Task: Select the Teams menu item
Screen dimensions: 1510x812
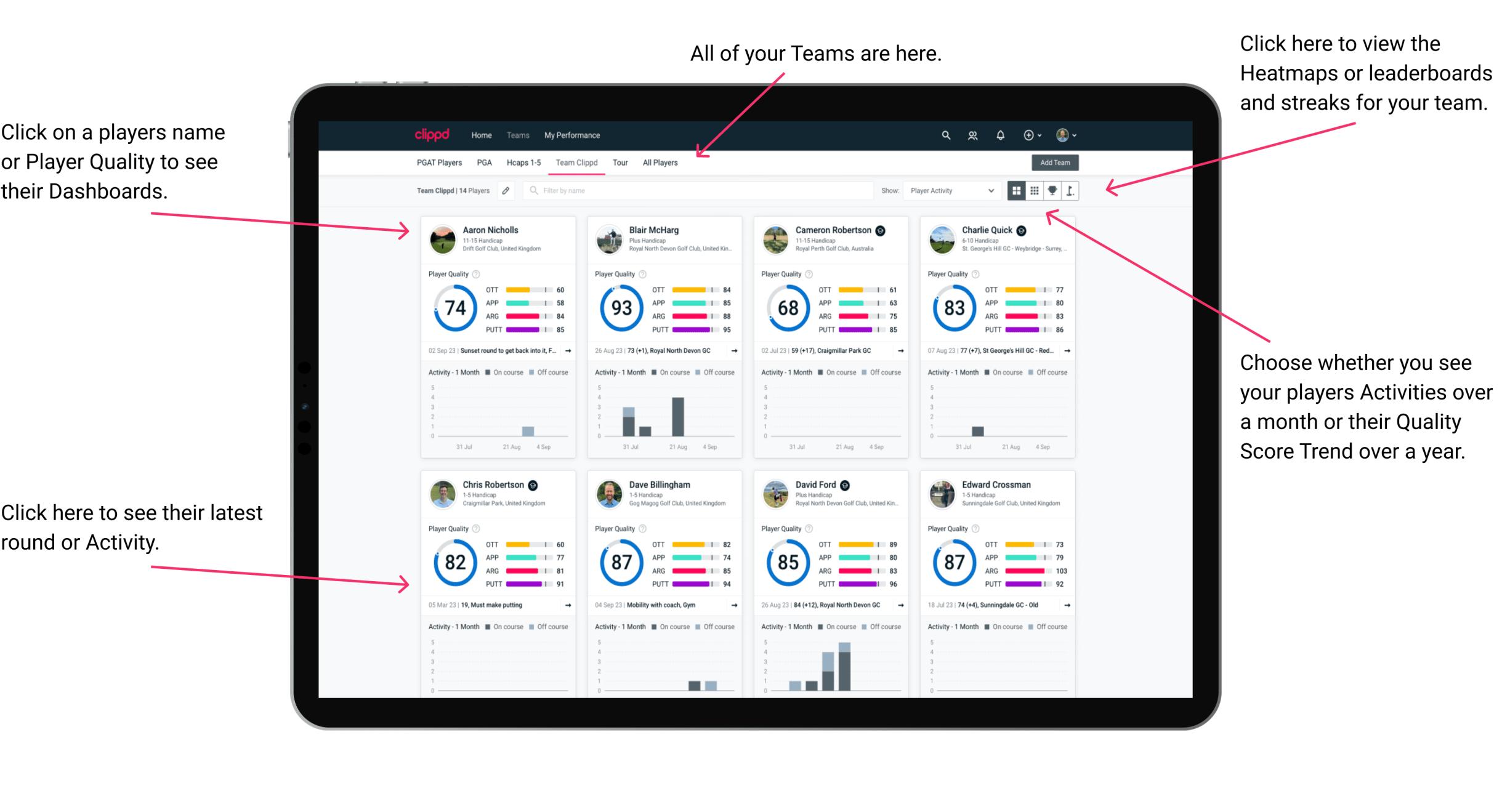Action: coord(518,135)
